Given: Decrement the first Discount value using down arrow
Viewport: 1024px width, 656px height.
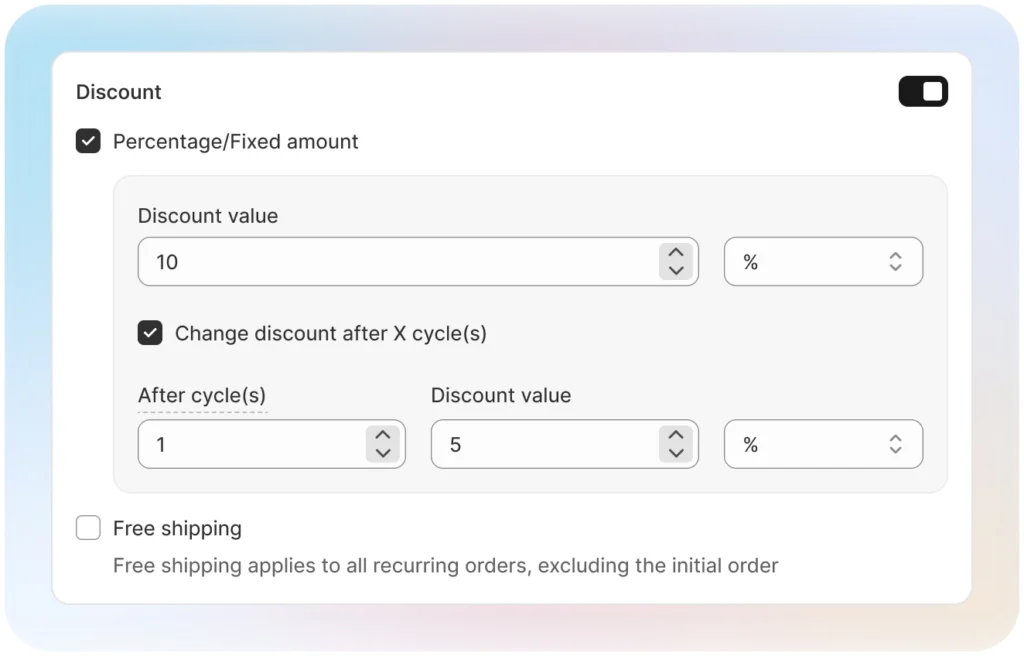Looking at the screenshot, I should [x=675, y=270].
